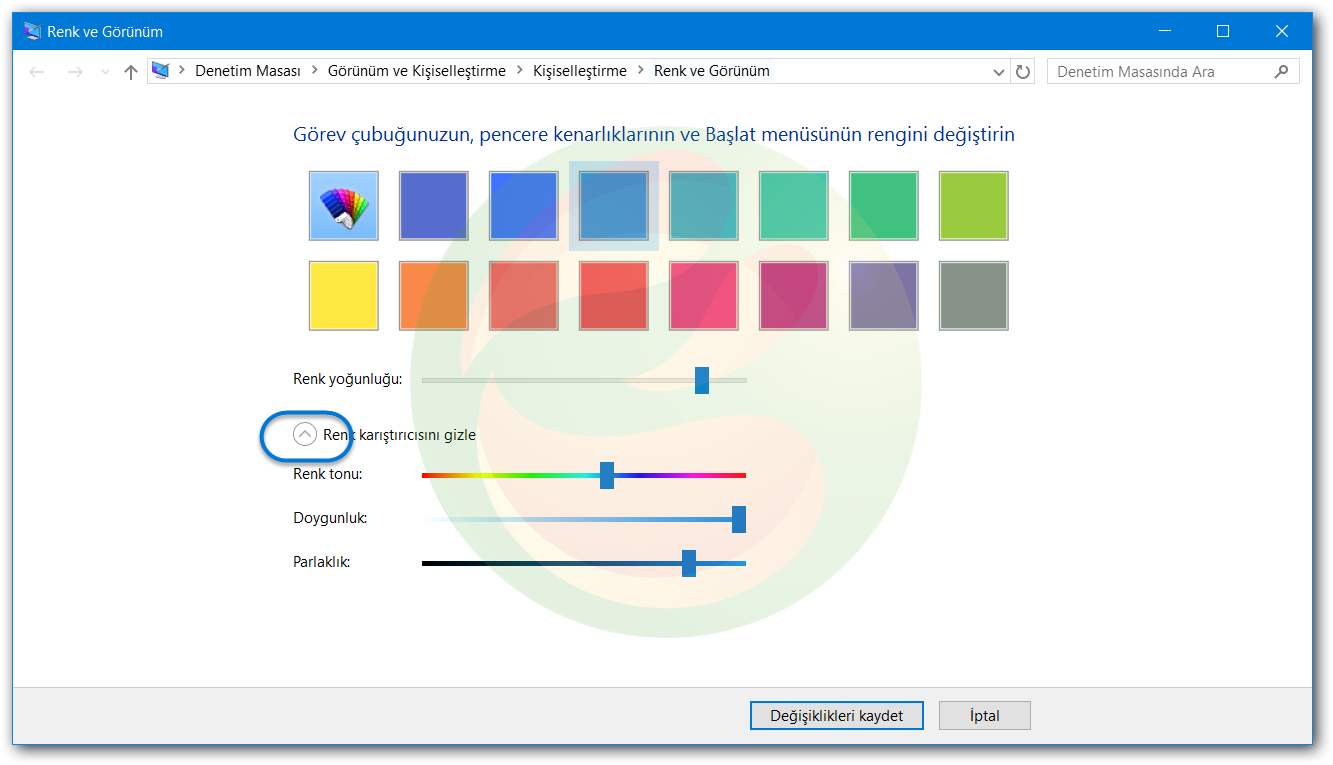Click inside the Denetim Masasında Ara search box
Screen dimensions: 1333x765
pyautogui.click(x=1150, y=71)
